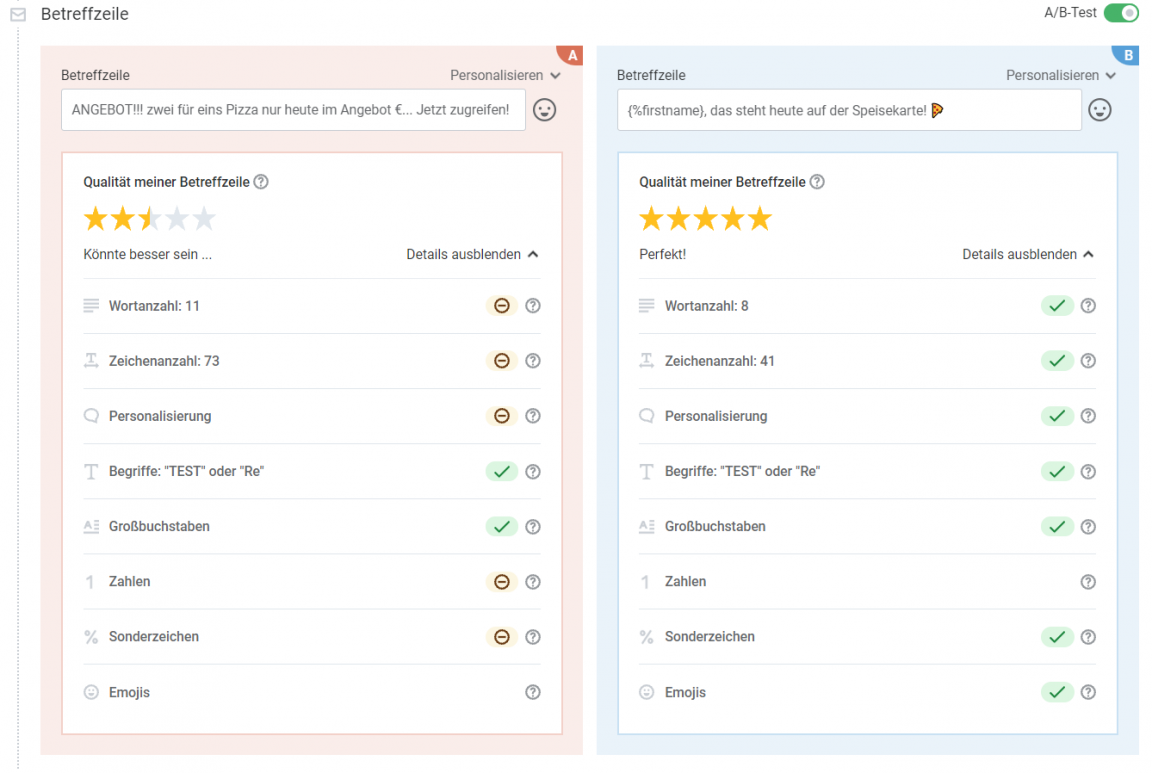The image size is (1152, 773).
Task: Click Personalisierung warning status in variant A
Action: tap(502, 416)
